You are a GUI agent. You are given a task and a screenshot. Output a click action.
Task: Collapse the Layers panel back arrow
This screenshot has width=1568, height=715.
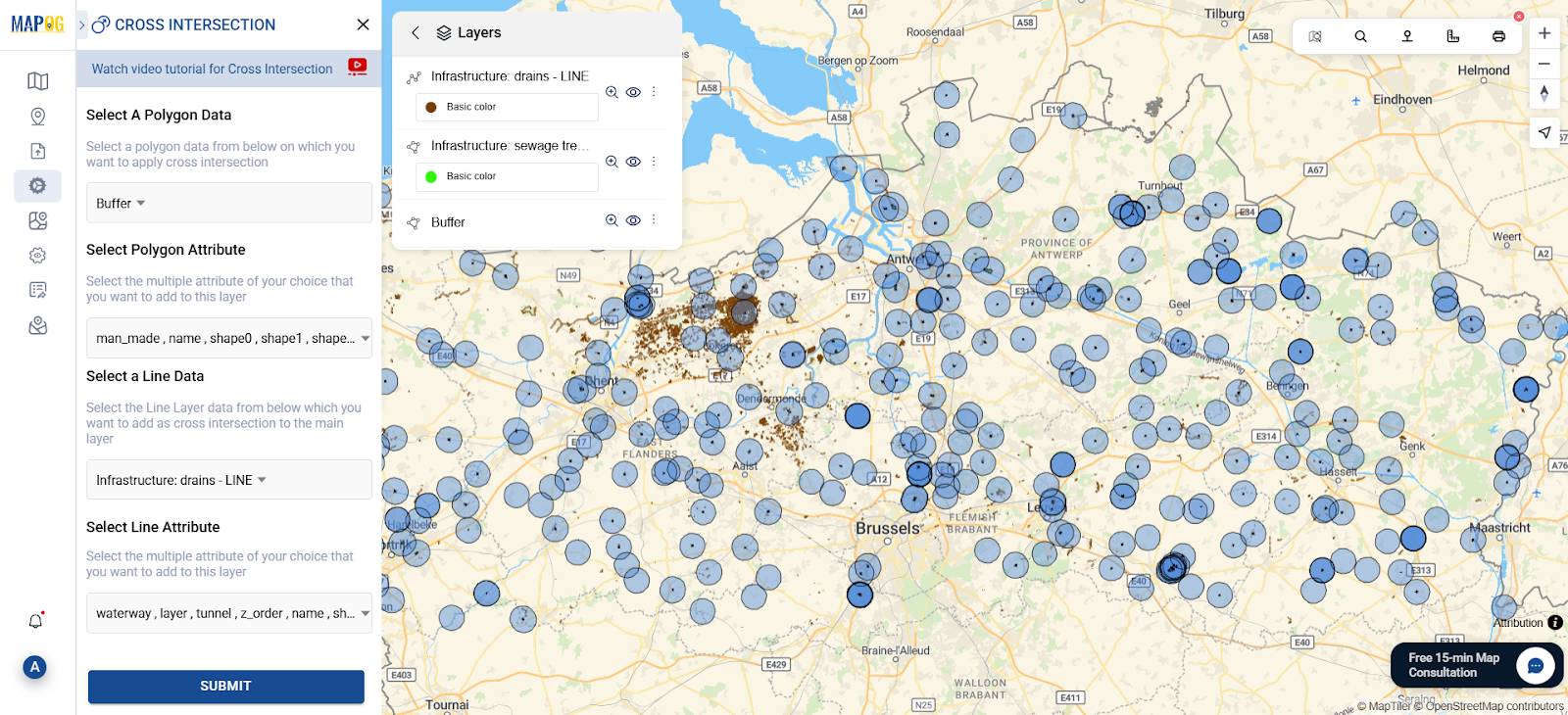416,32
